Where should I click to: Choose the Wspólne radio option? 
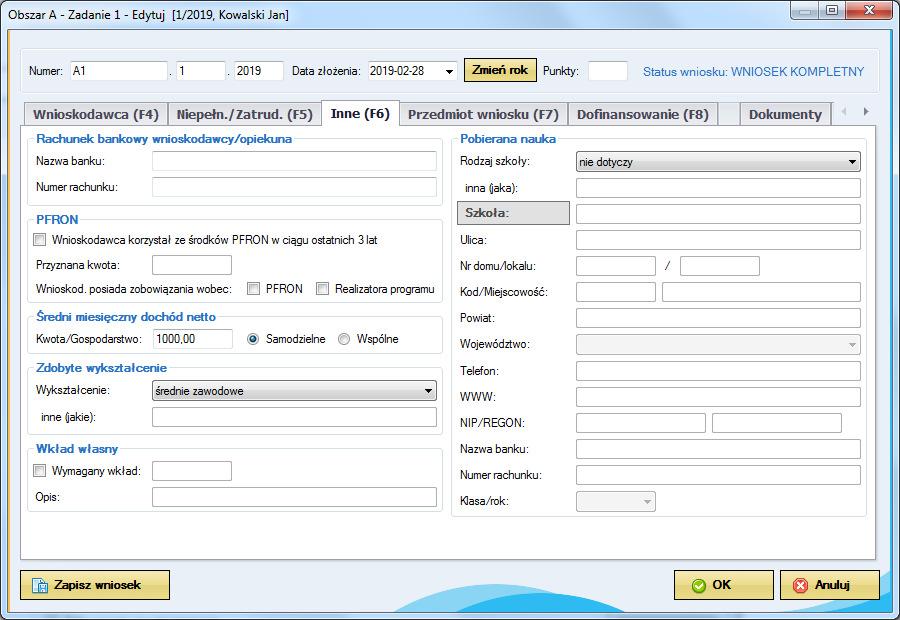pos(344,339)
